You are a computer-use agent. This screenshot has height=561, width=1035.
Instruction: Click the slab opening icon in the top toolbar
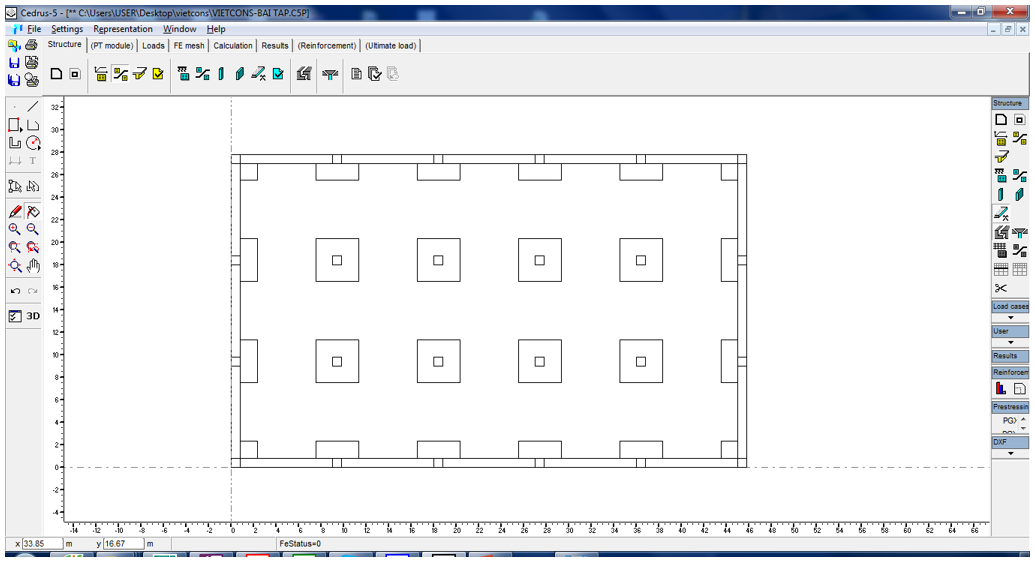[75, 74]
